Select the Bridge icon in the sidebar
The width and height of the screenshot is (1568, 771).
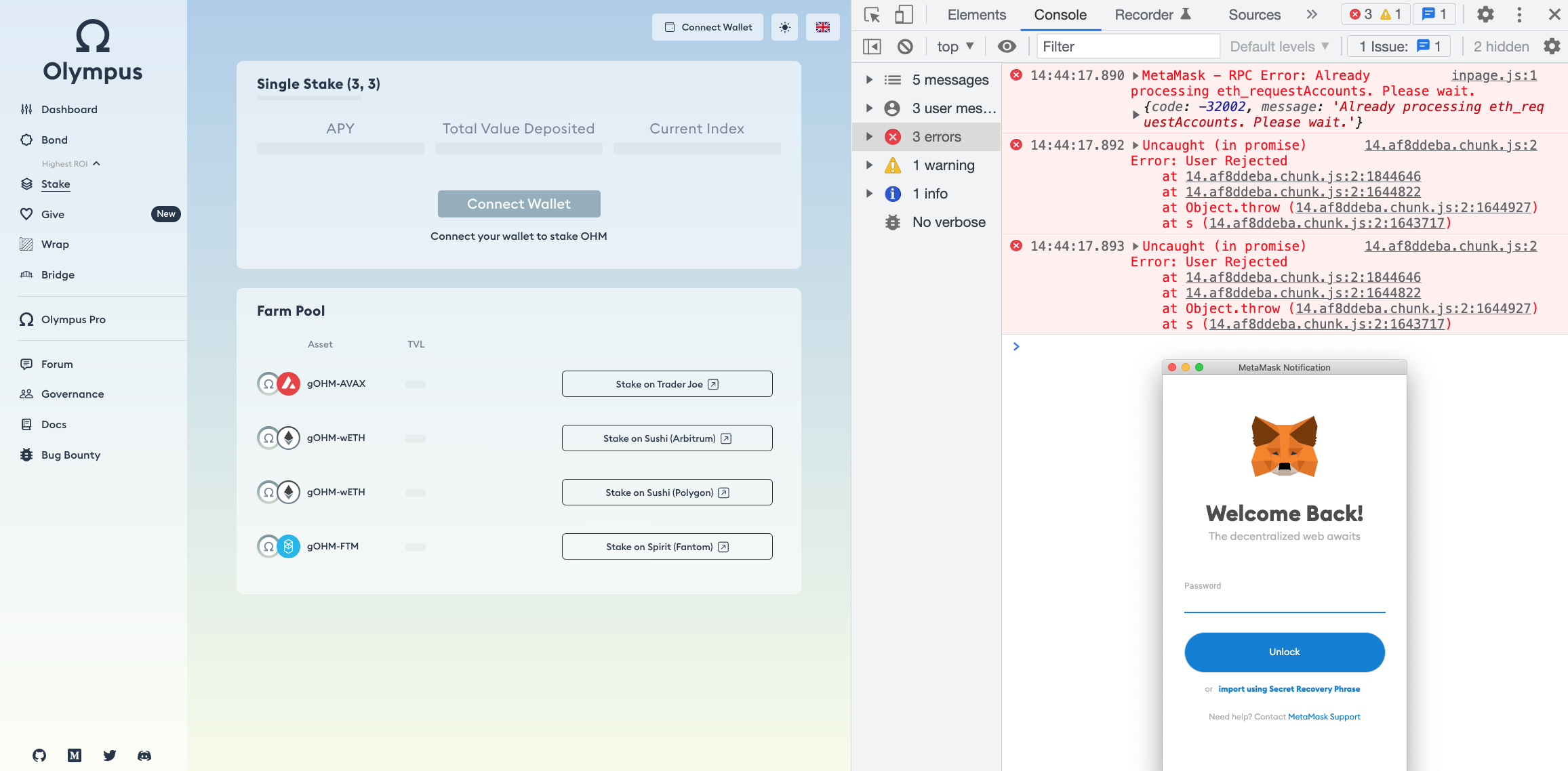tap(26, 274)
